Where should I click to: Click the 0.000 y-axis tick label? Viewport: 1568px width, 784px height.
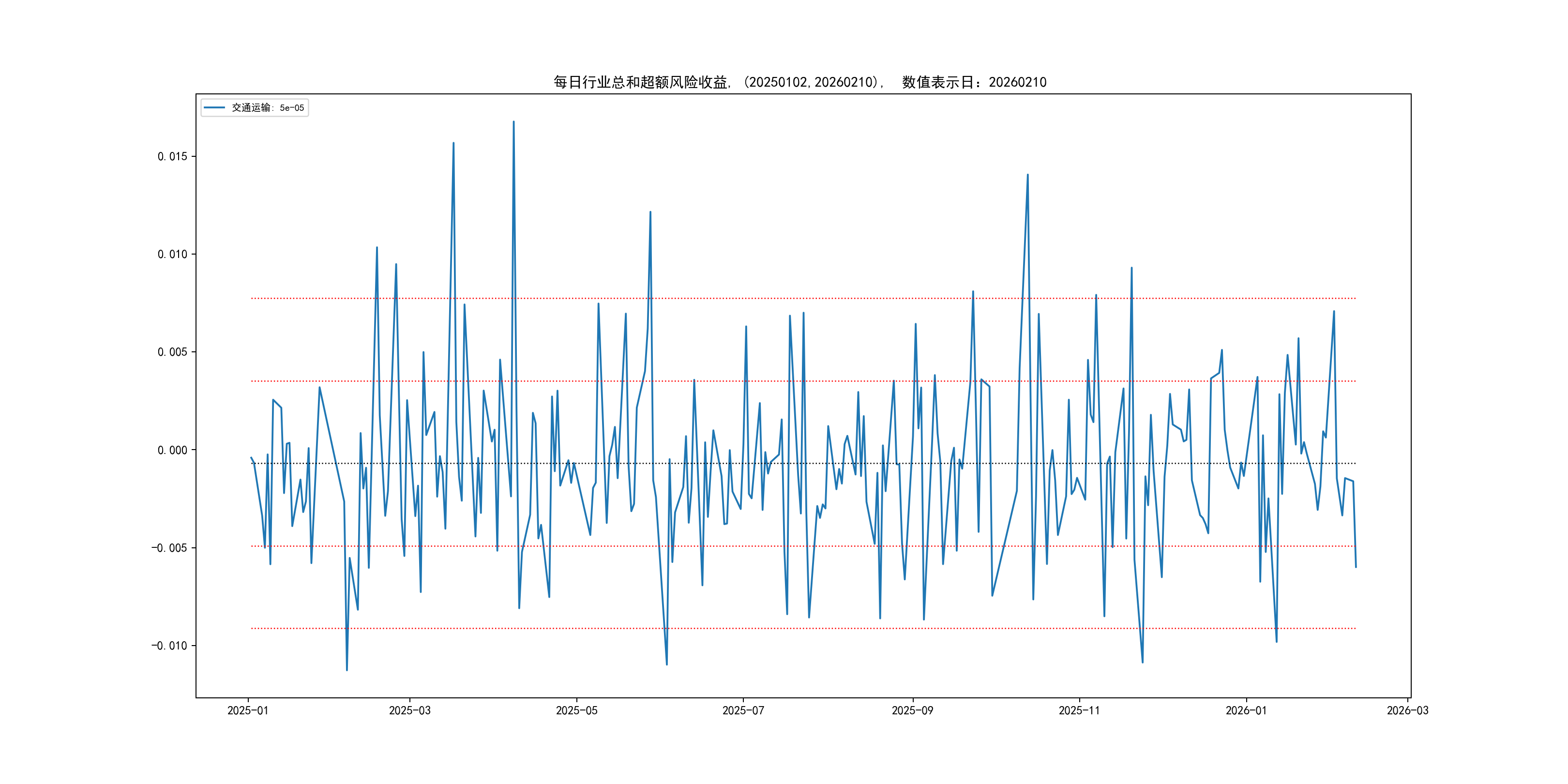coord(172,450)
